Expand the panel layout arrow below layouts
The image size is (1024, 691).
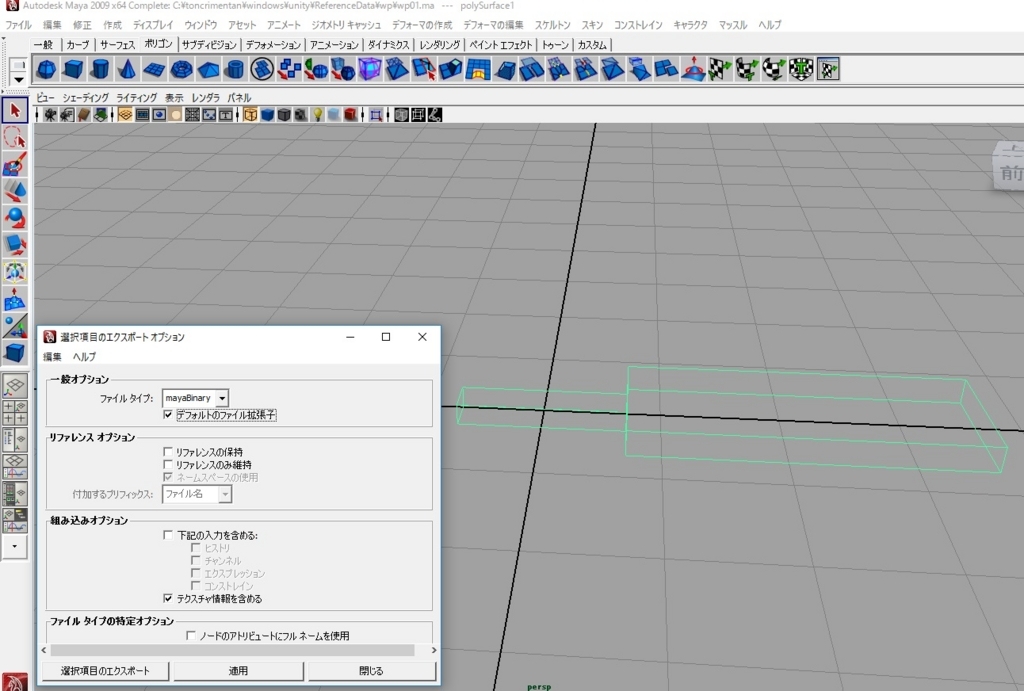(x=14, y=547)
